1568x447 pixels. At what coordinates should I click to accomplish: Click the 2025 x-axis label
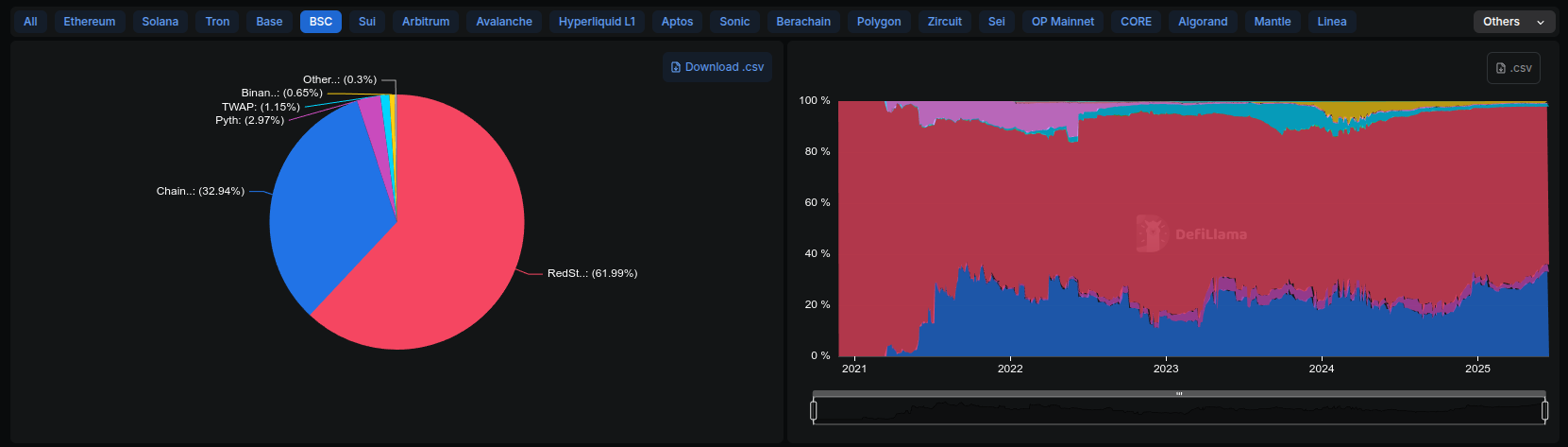(1477, 369)
